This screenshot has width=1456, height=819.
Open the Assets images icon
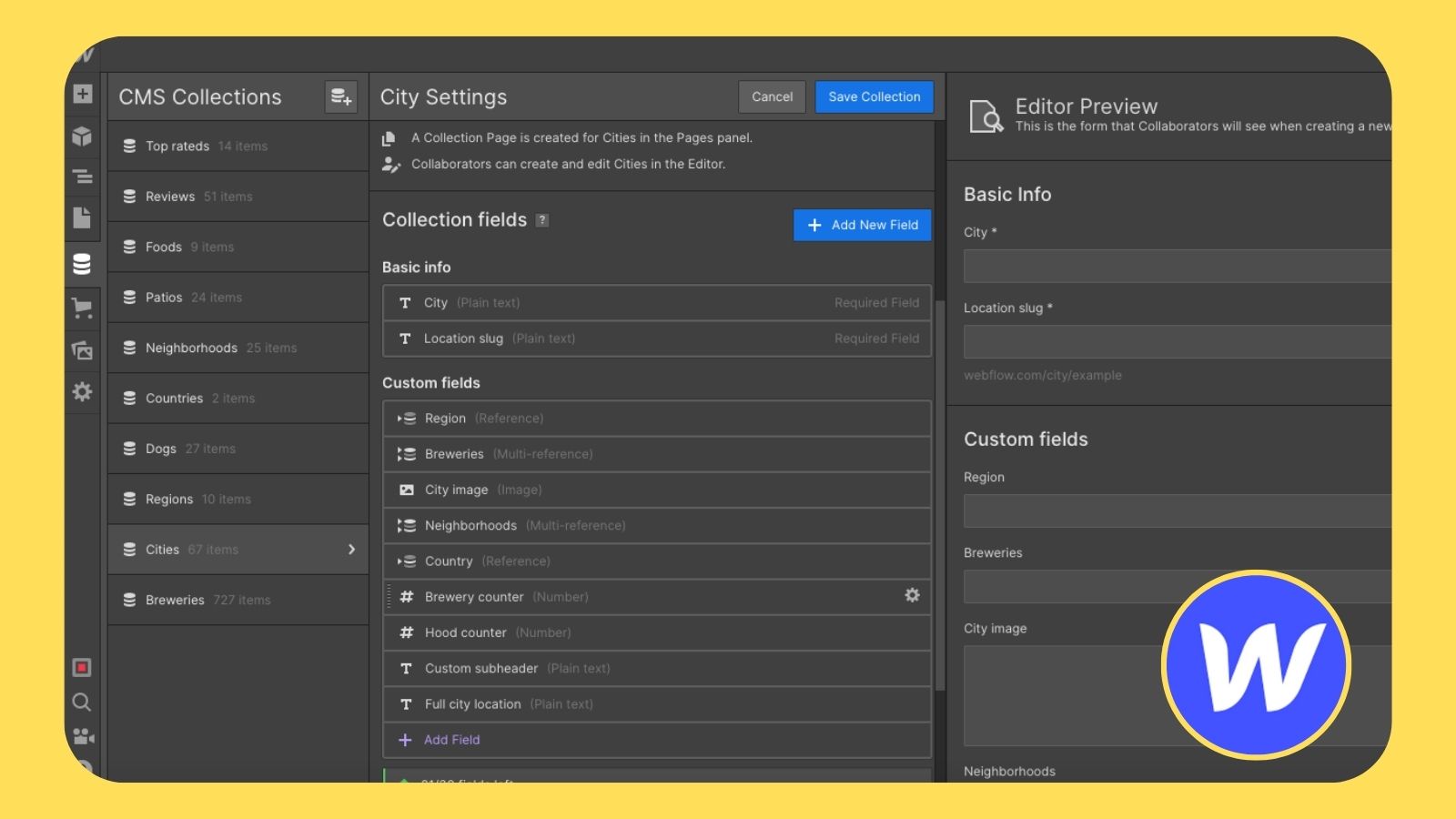pos(82,350)
